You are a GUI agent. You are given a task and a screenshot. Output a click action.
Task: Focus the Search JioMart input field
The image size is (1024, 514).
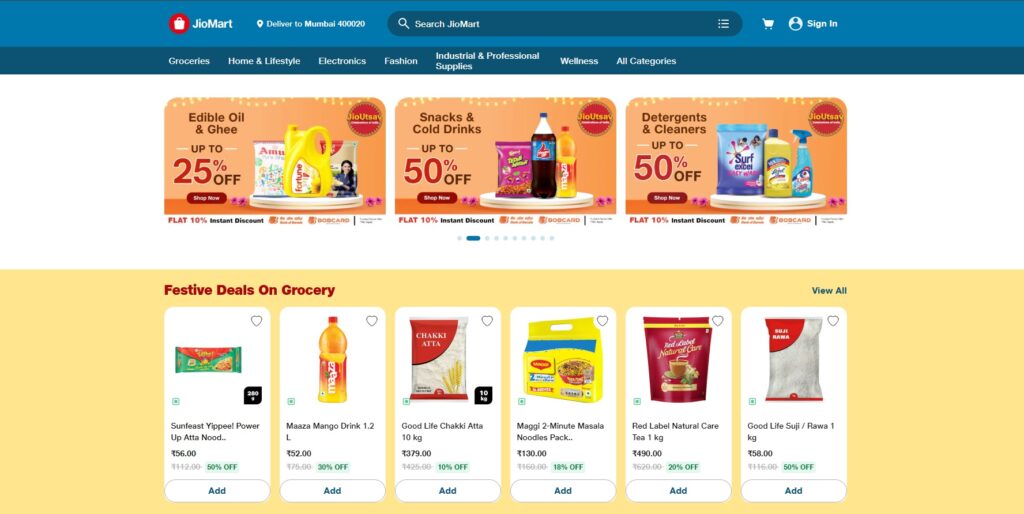tap(564, 24)
